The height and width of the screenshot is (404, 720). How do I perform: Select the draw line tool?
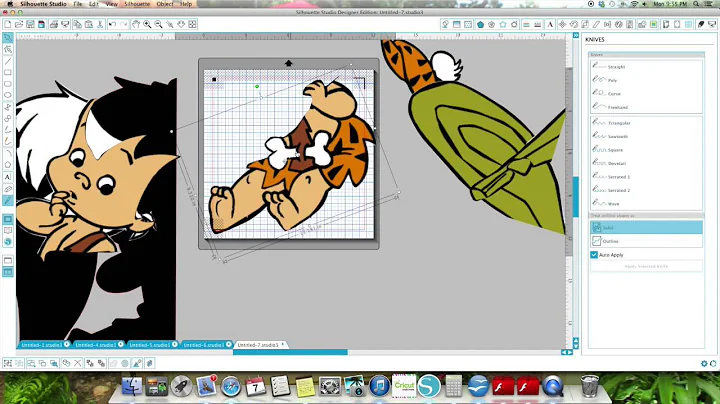point(8,61)
